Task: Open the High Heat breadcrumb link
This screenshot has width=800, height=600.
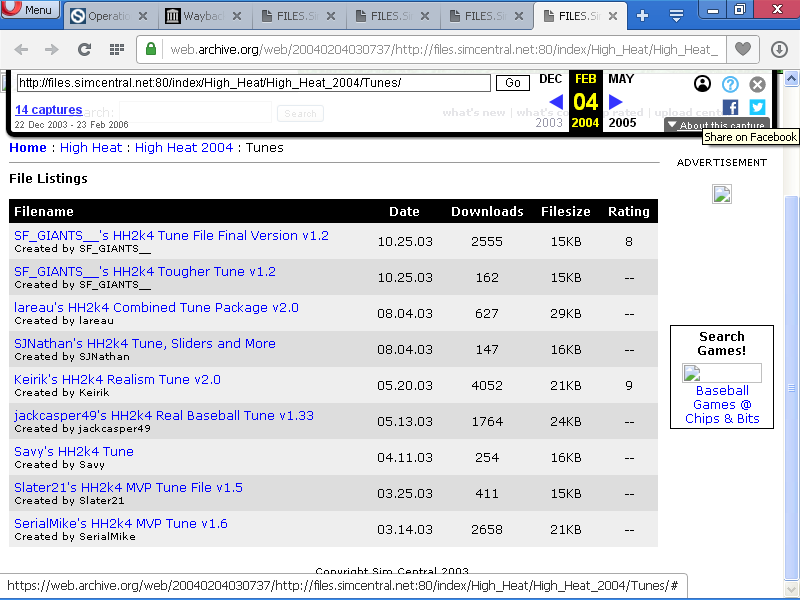Action: (91, 148)
